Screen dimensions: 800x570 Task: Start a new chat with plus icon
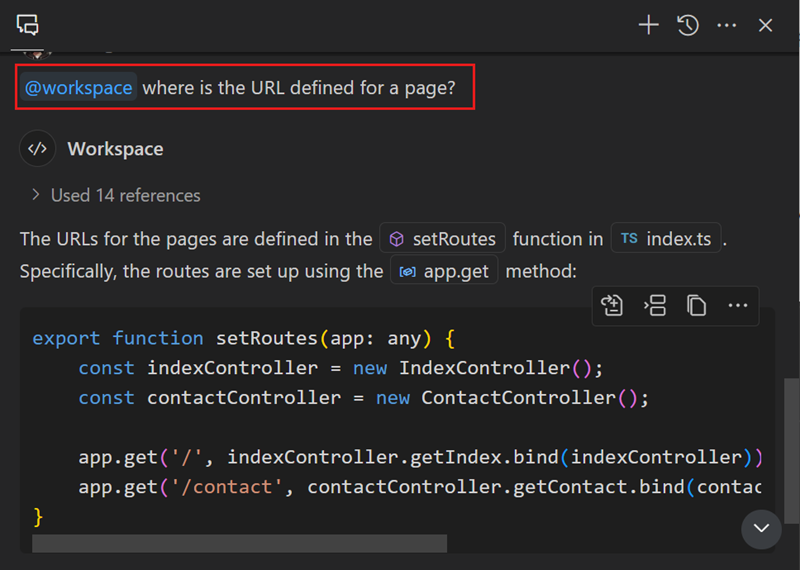[649, 25]
